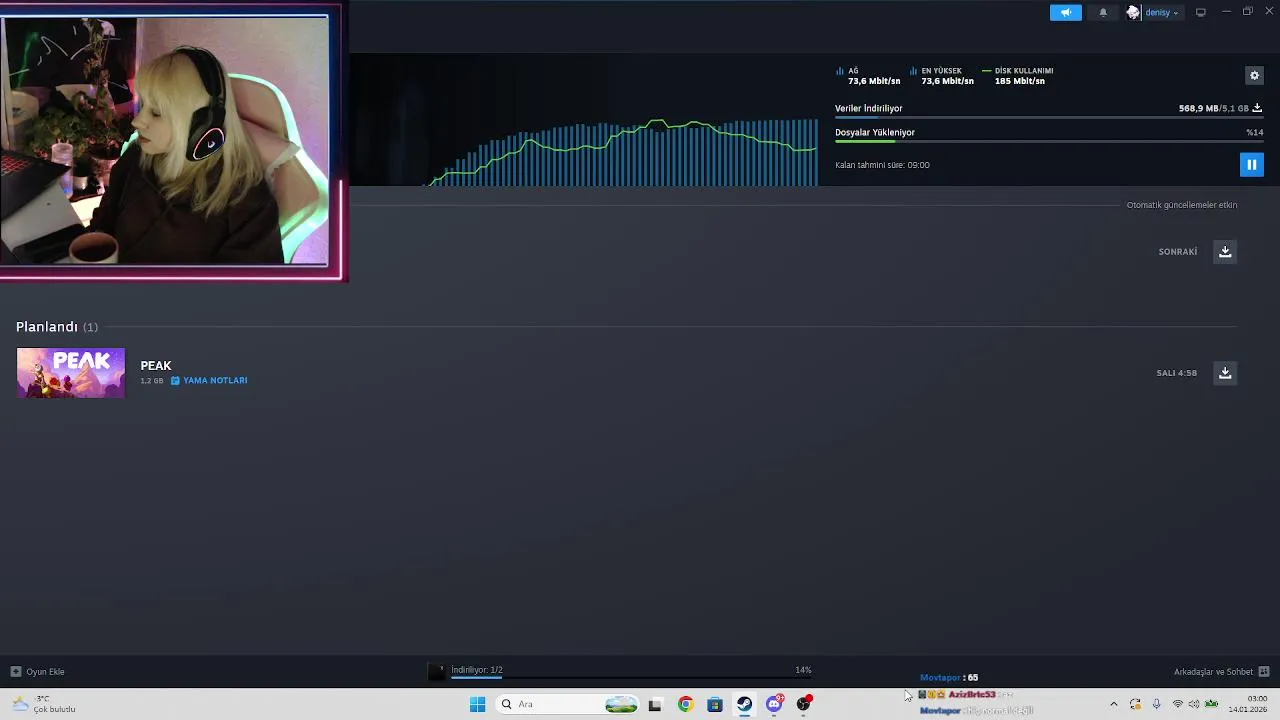
Task: Expand the system tray hidden icons chevron
Action: point(1114,704)
